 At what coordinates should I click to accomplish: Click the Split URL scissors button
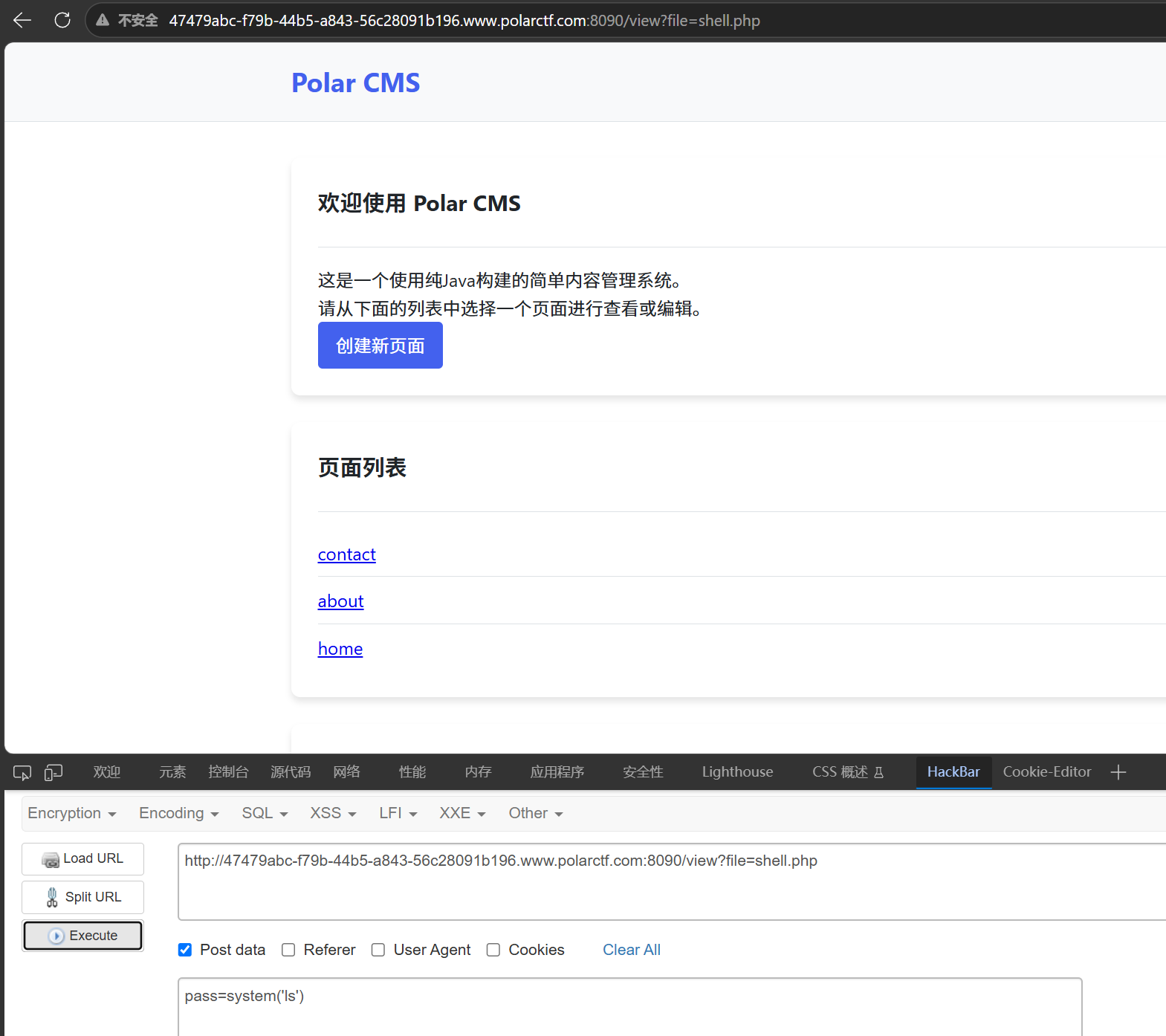pos(82,898)
